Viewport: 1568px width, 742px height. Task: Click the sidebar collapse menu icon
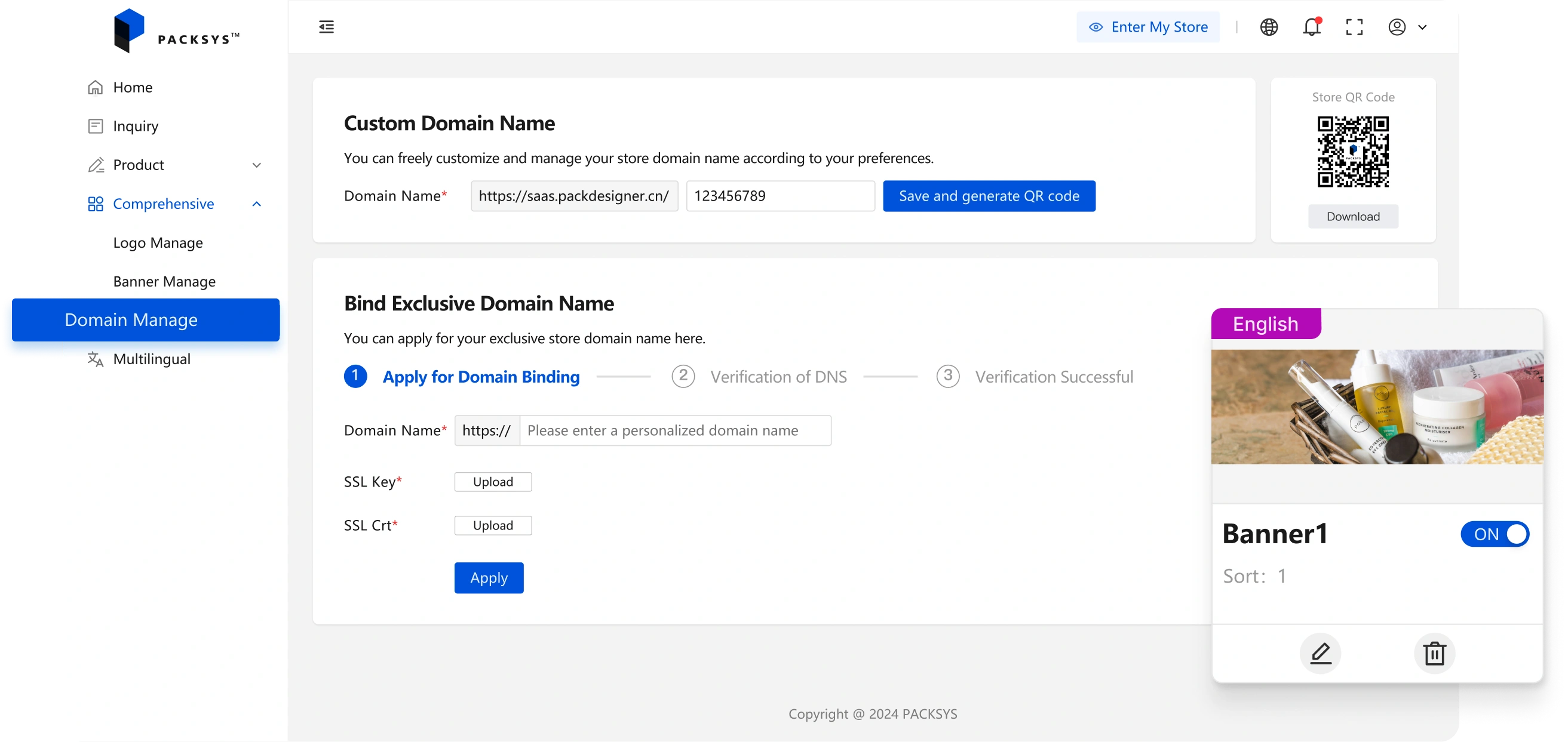[x=326, y=27]
